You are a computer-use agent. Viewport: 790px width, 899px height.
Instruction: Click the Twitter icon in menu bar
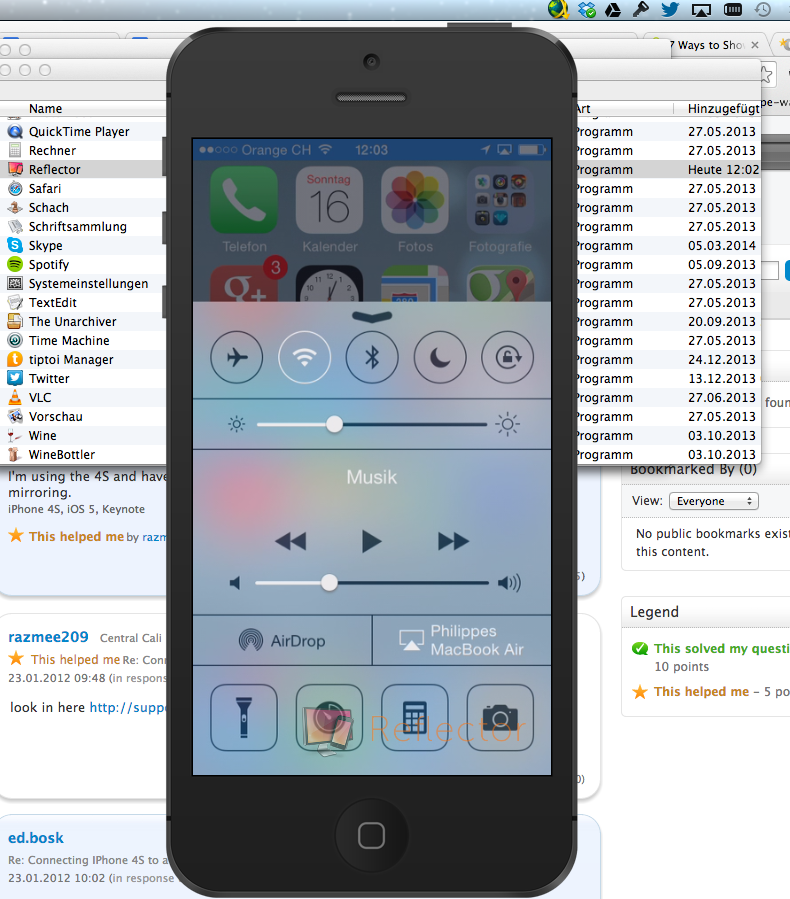pyautogui.click(x=670, y=10)
